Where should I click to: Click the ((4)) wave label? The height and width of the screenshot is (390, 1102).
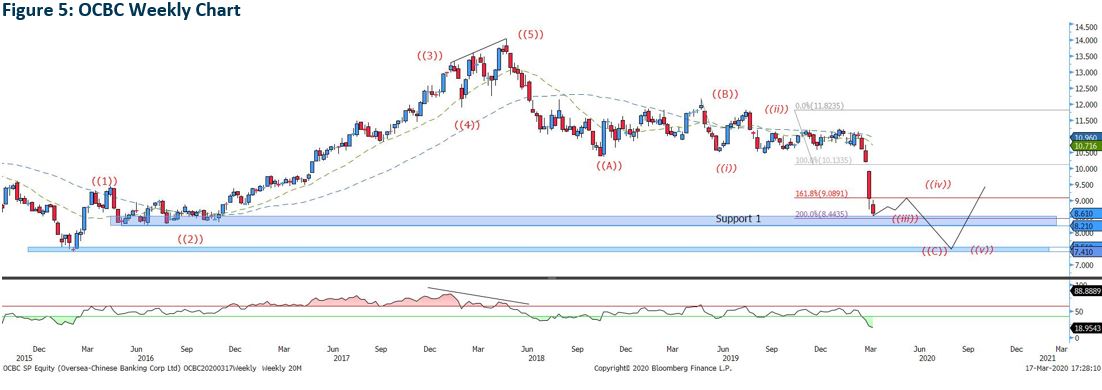point(467,125)
